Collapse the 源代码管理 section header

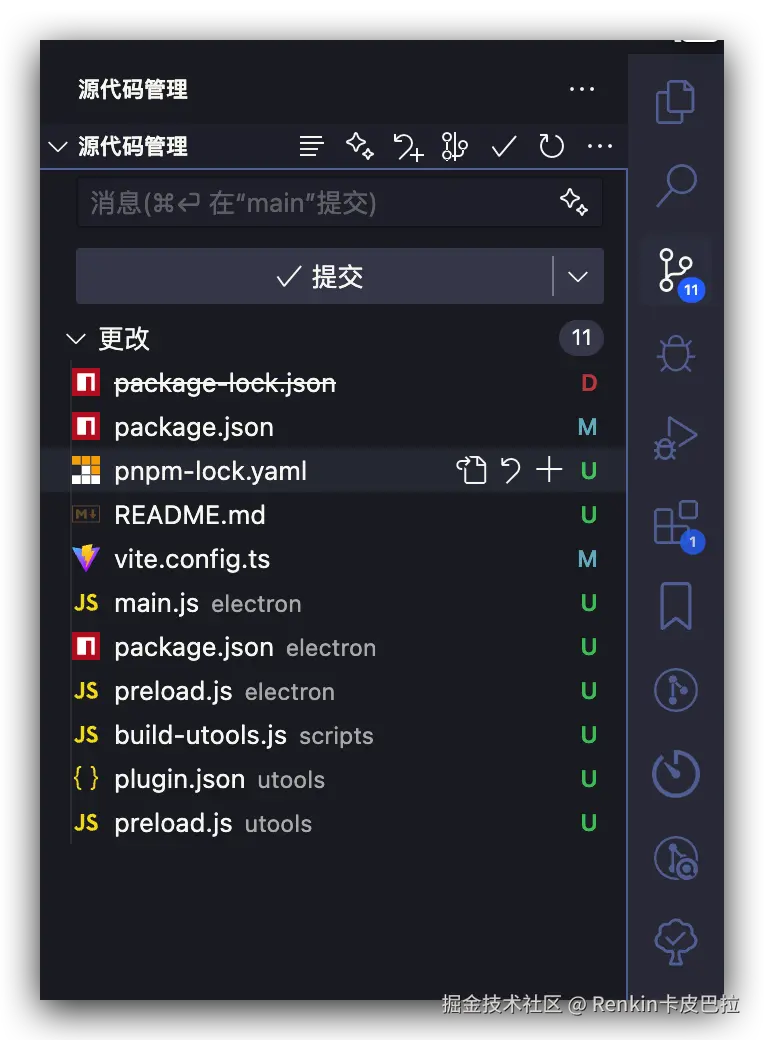[x=57, y=147]
